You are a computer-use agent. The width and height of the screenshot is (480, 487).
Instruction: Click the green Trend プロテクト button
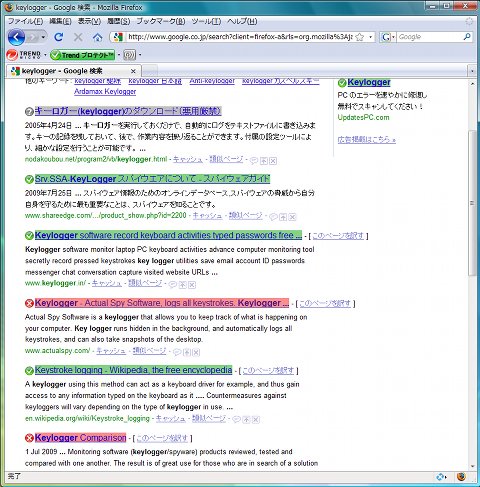tap(82, 55)
